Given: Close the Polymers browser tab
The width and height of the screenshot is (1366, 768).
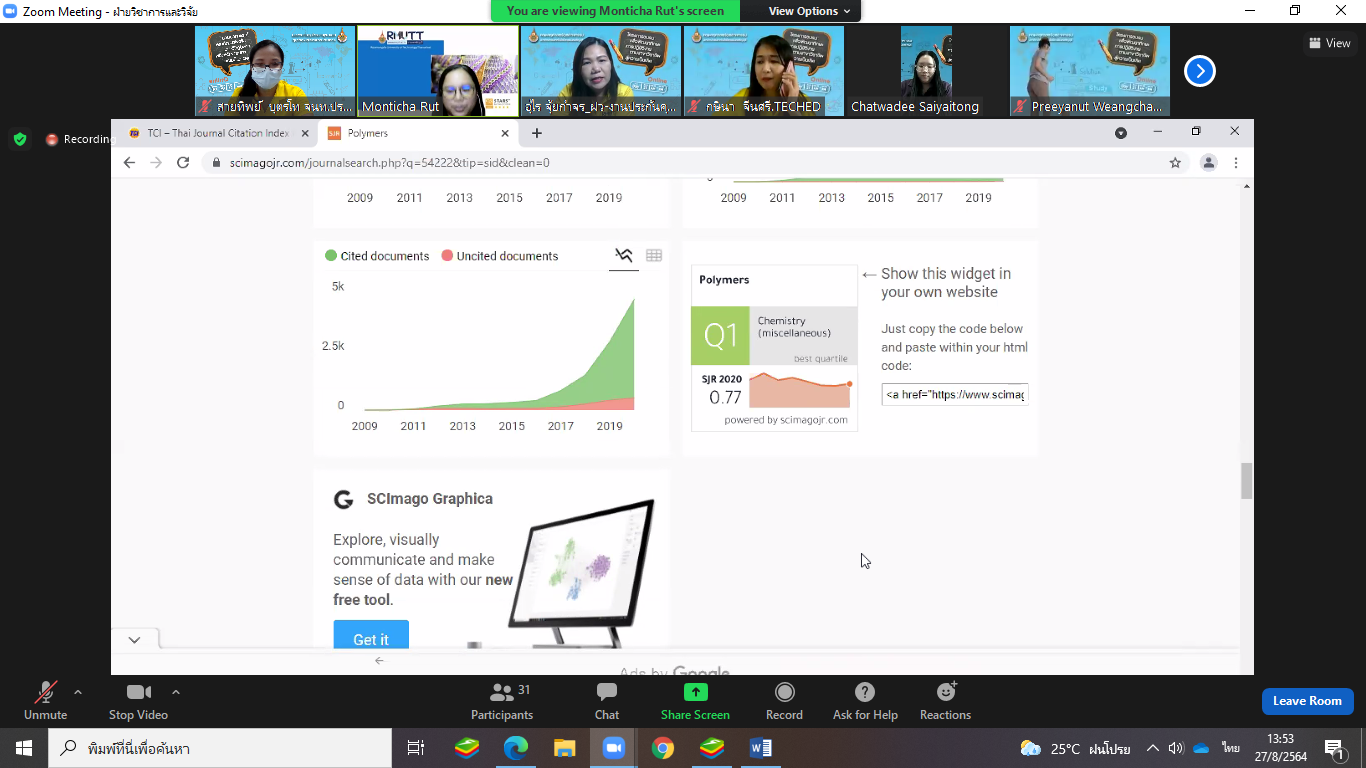Looking at the screenshot, I should pos(505,133).
